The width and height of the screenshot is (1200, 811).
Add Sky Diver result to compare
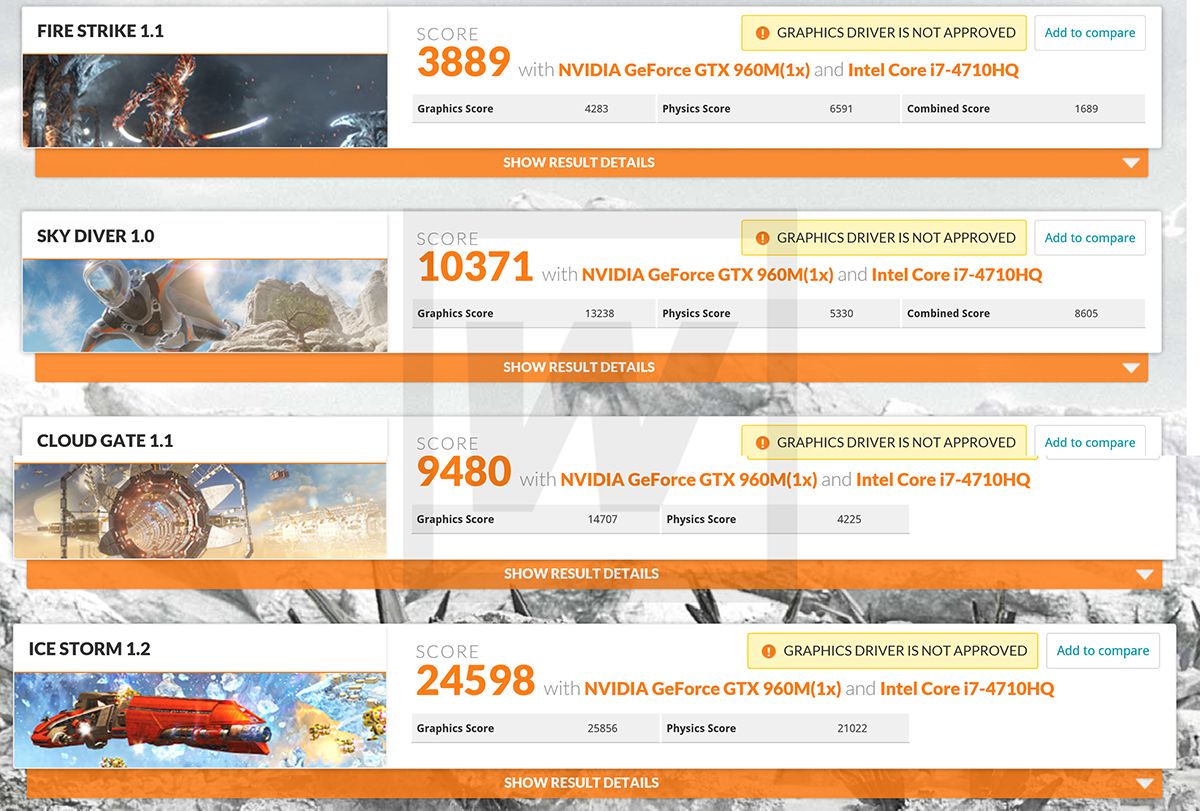[1090, 238]
